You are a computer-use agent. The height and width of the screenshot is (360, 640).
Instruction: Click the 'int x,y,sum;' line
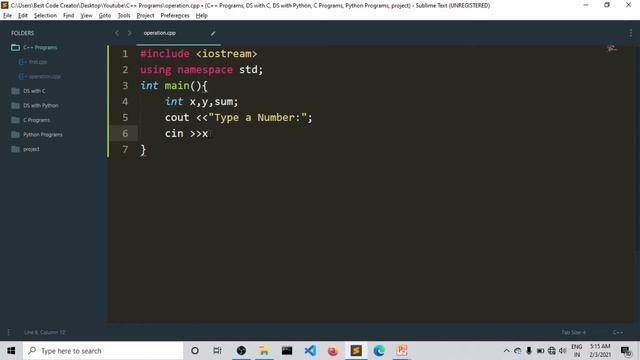(x=202, y=102)
